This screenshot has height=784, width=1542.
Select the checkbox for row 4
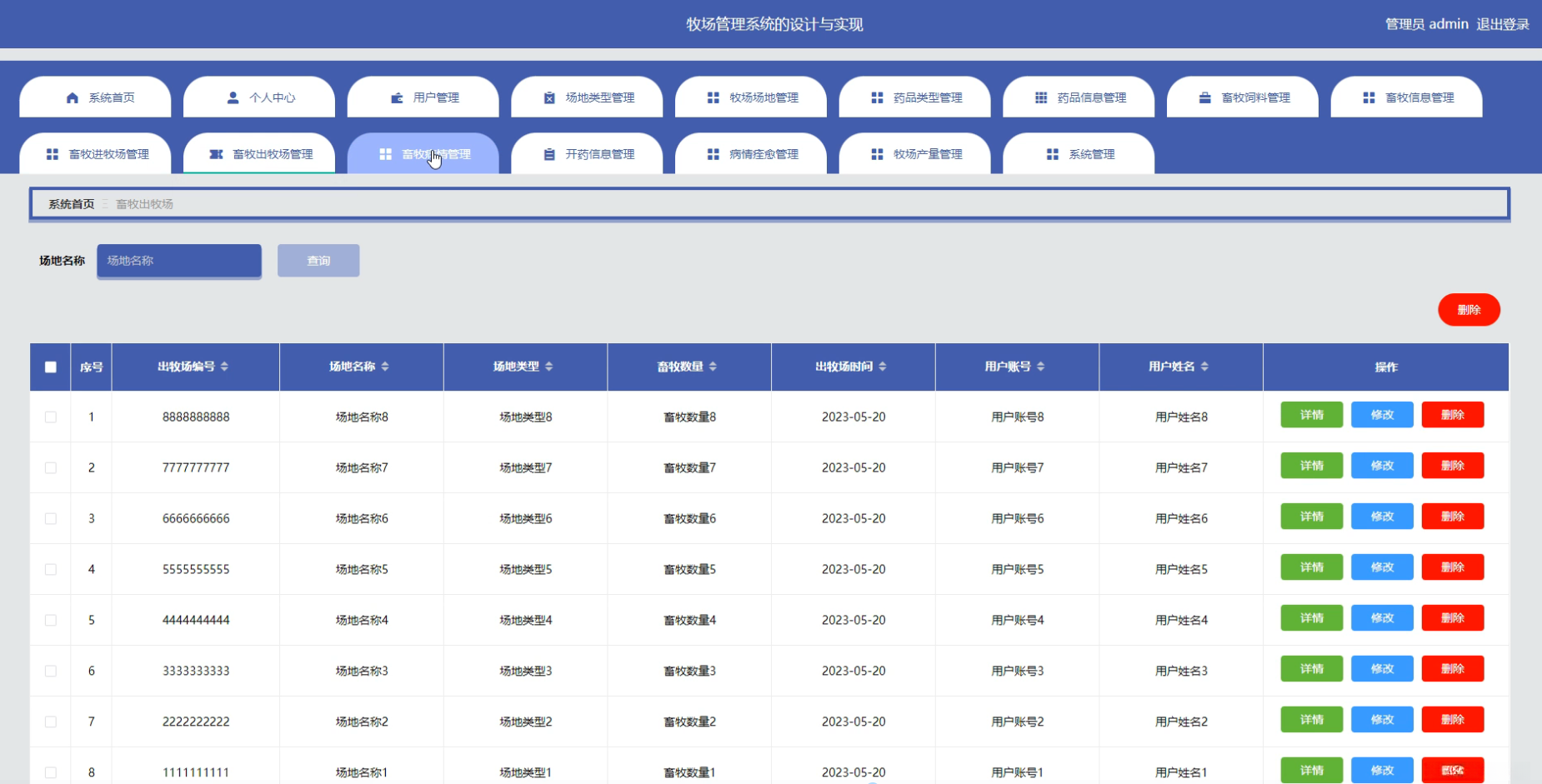click(51, 570)
